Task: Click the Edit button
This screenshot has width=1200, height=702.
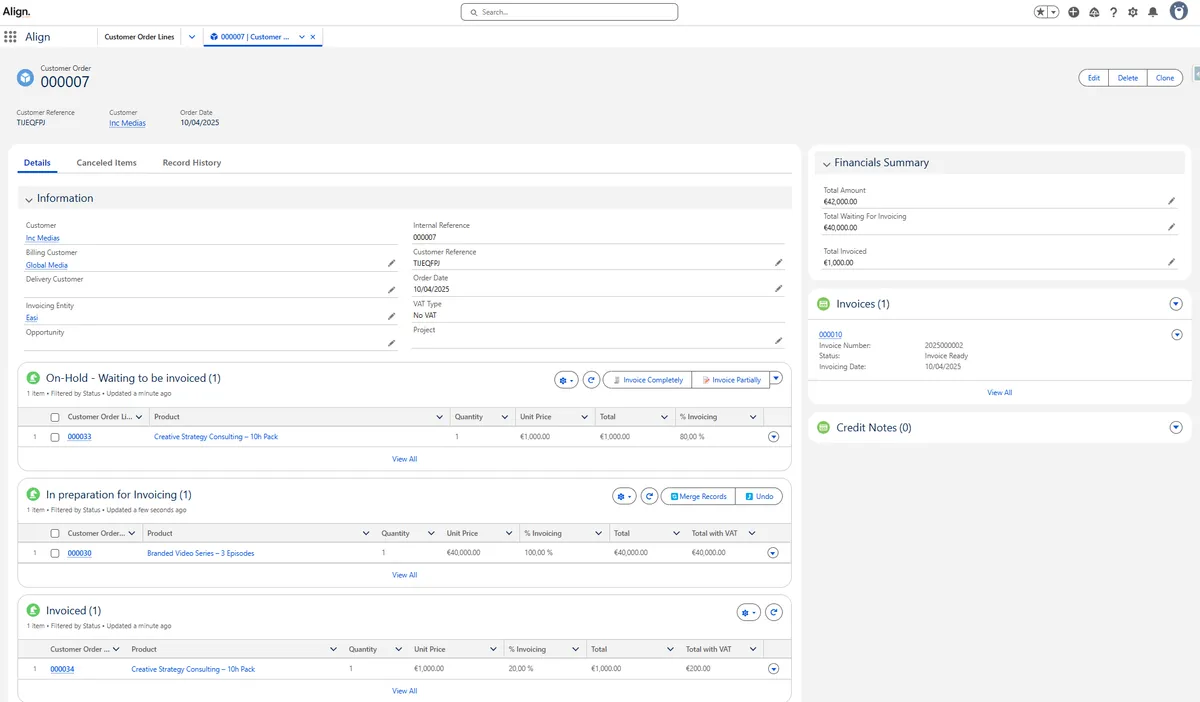Action: [x=1094, y=78]
